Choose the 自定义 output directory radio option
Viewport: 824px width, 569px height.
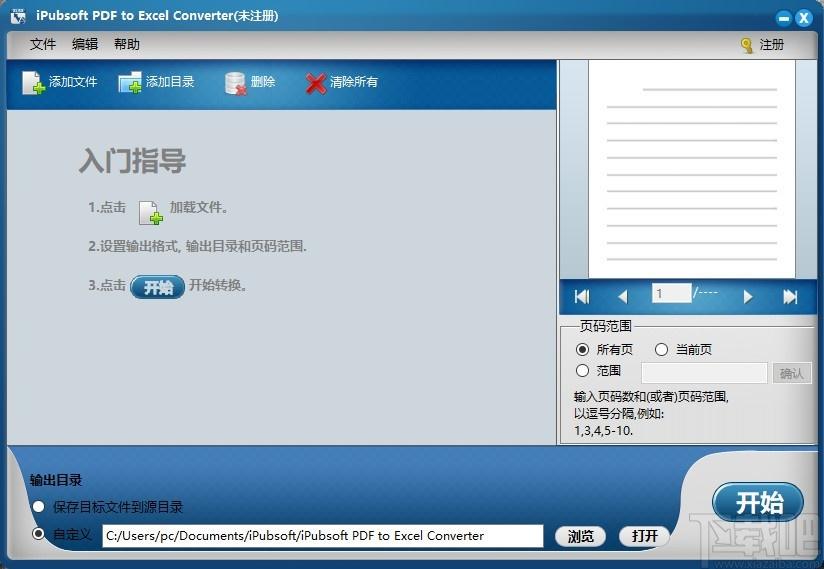click(x=38, y=534)
